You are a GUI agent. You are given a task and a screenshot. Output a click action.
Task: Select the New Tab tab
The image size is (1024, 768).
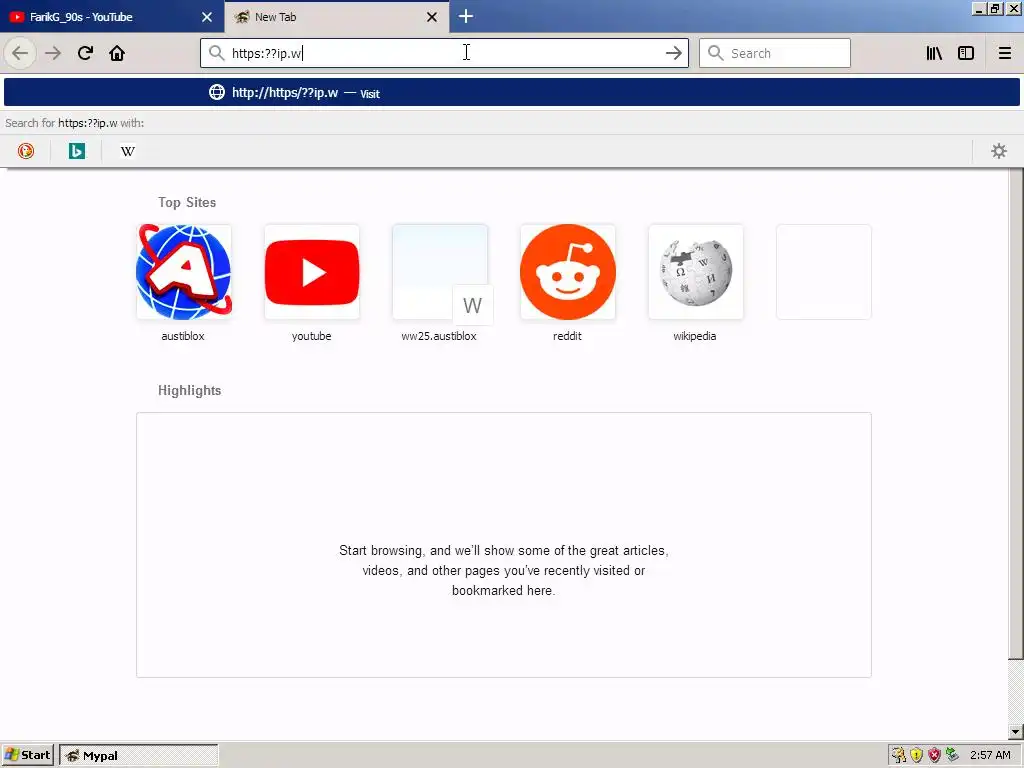click(337, 16)
